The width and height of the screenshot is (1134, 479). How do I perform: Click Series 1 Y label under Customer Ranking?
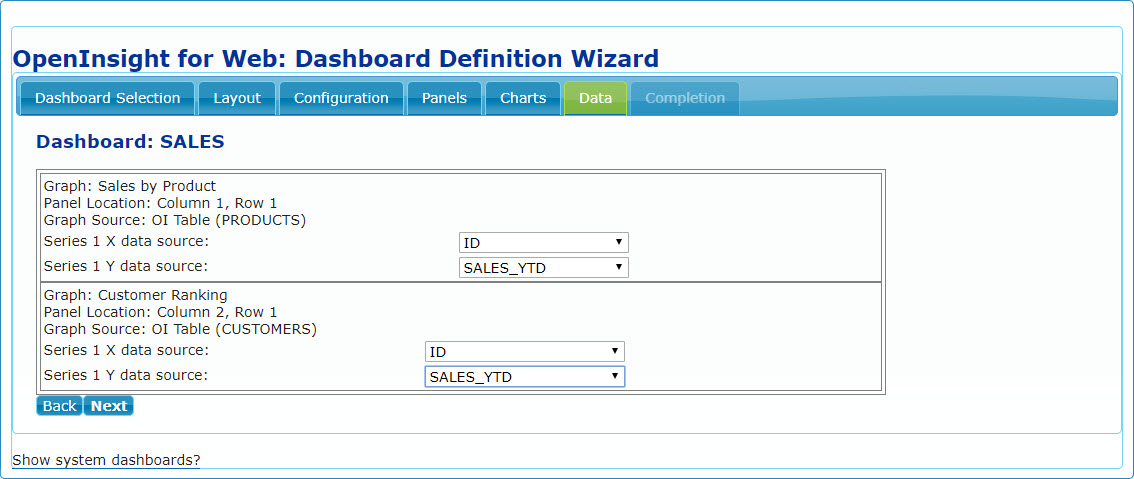(127, 375)
